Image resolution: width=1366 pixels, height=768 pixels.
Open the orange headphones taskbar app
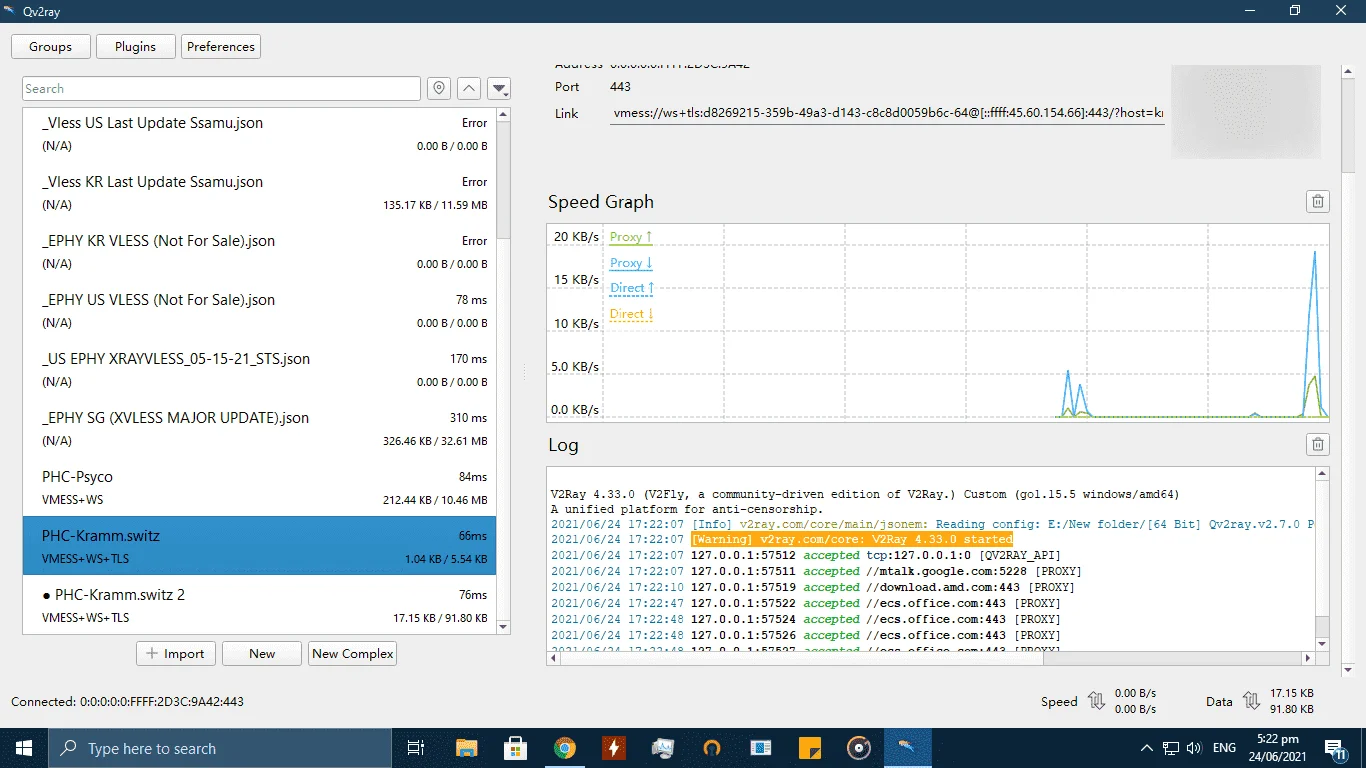(x=711, y=748)
